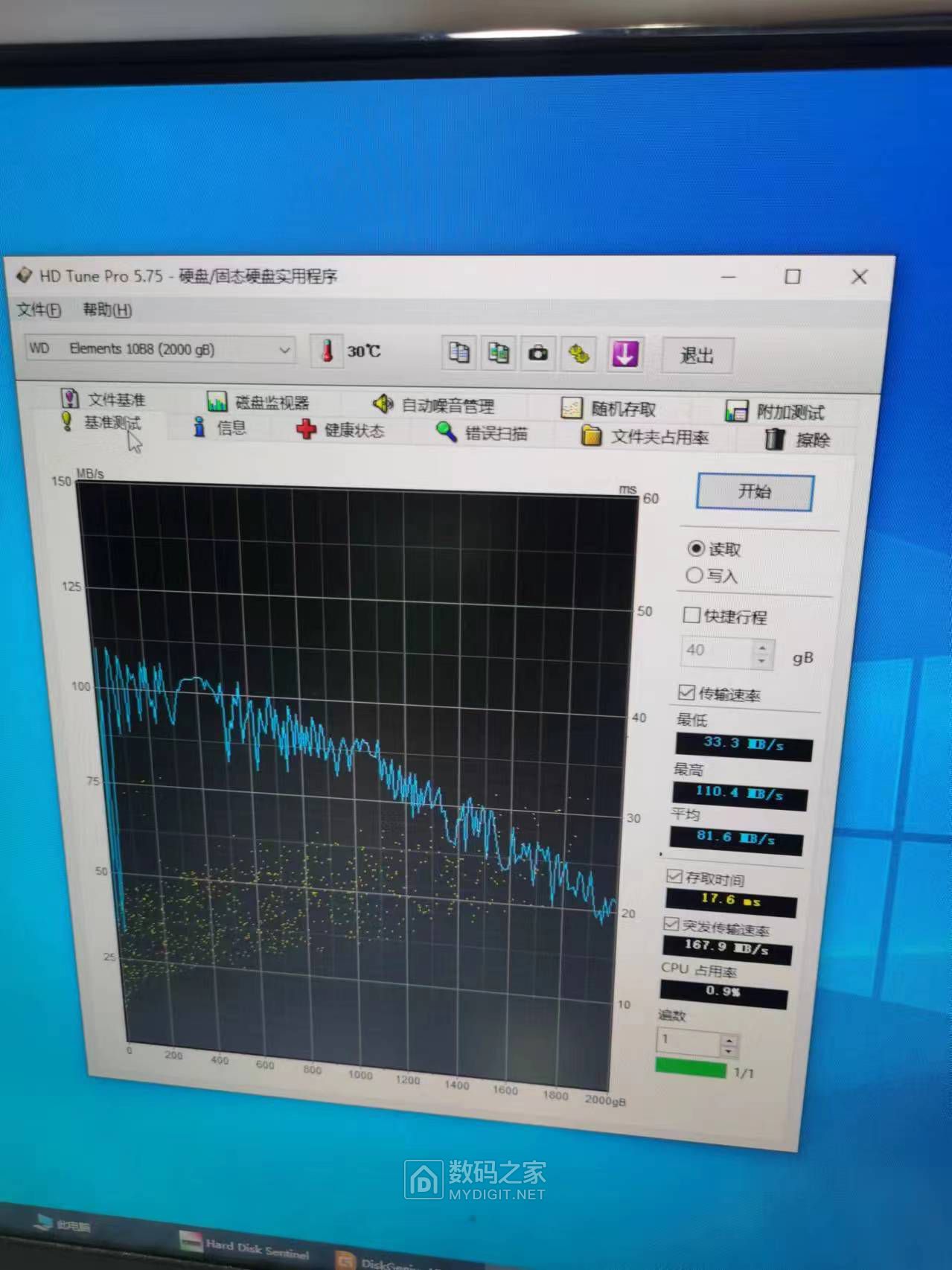Switch to the 健康状态 tab
Image resolution: width=952 pixels, height=1270 pixels.
pyautogui.click(x=341, y=430)
